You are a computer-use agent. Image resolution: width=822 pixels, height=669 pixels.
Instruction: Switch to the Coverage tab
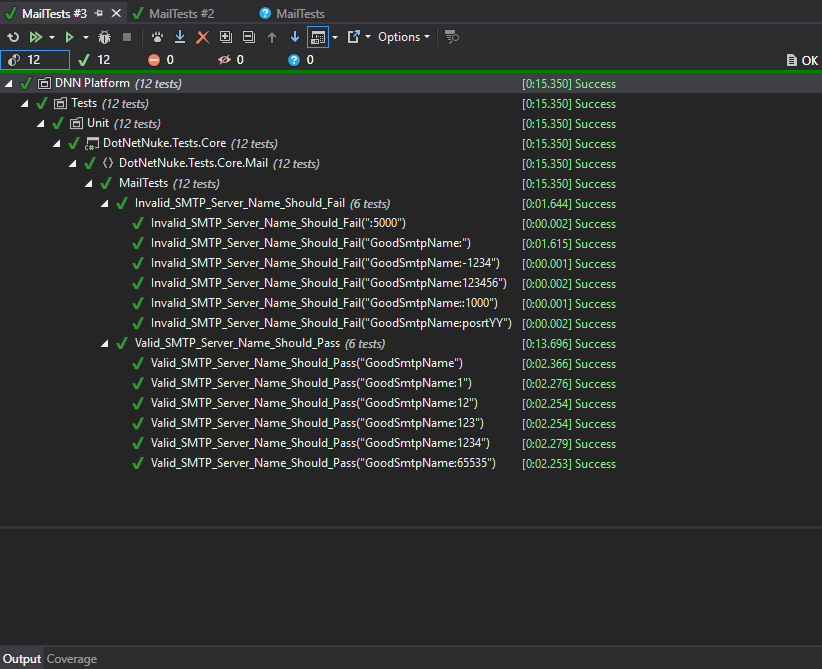click(72, 659)
